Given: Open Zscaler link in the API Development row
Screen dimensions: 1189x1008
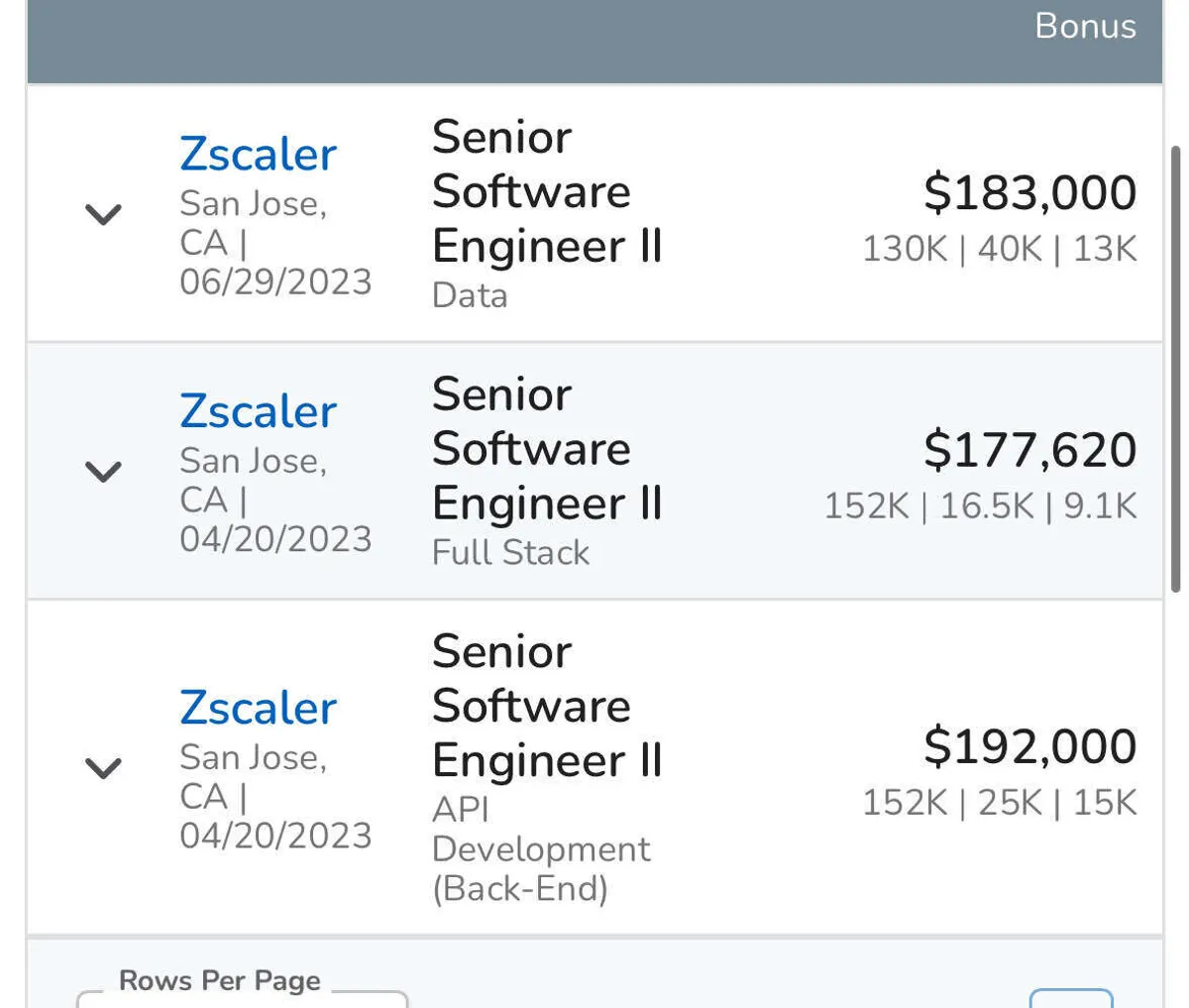Looking at the screenshot, I should click(x=258, y=708).
